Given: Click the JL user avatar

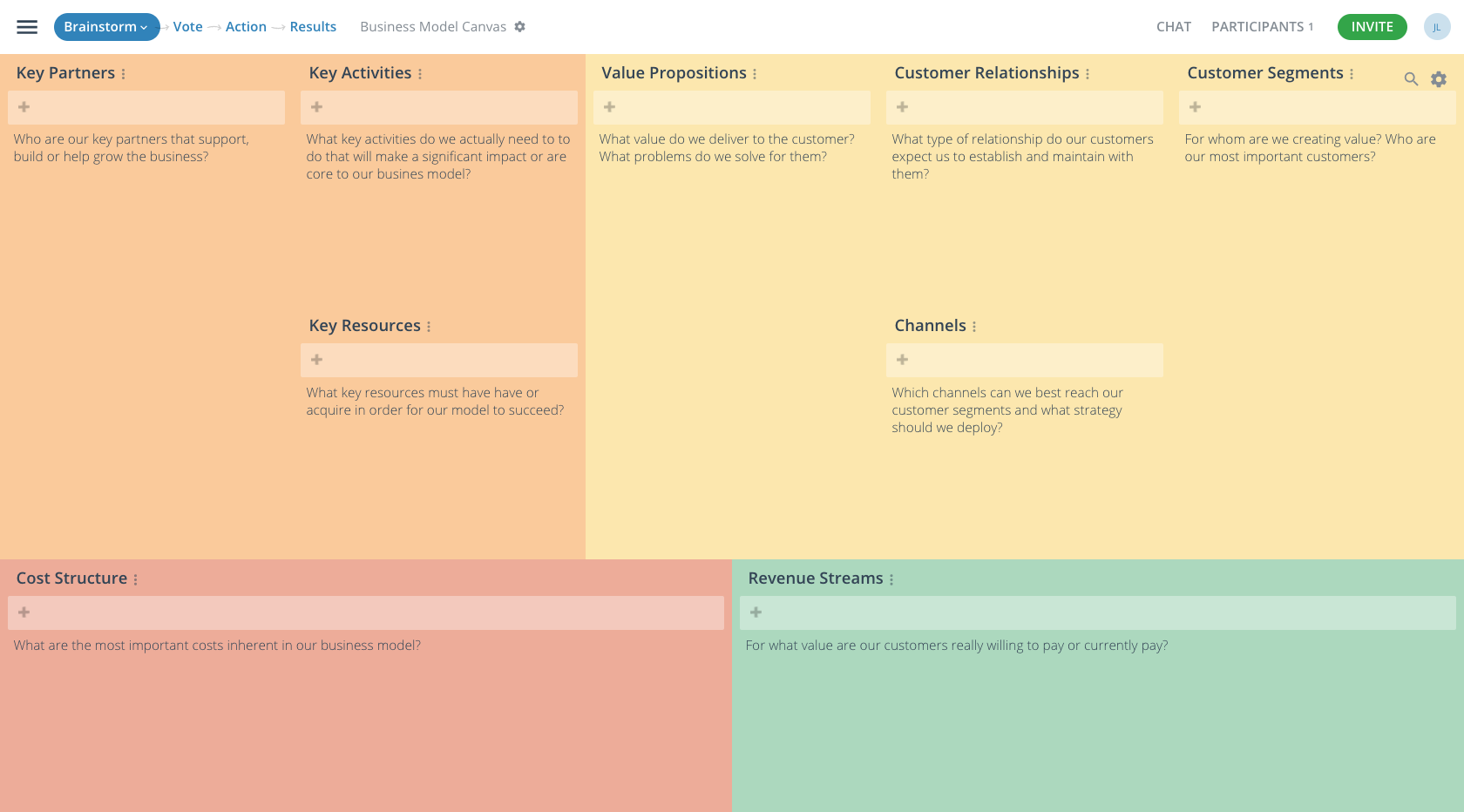Looking at the screenshot, I should (x=1437, y=26).
